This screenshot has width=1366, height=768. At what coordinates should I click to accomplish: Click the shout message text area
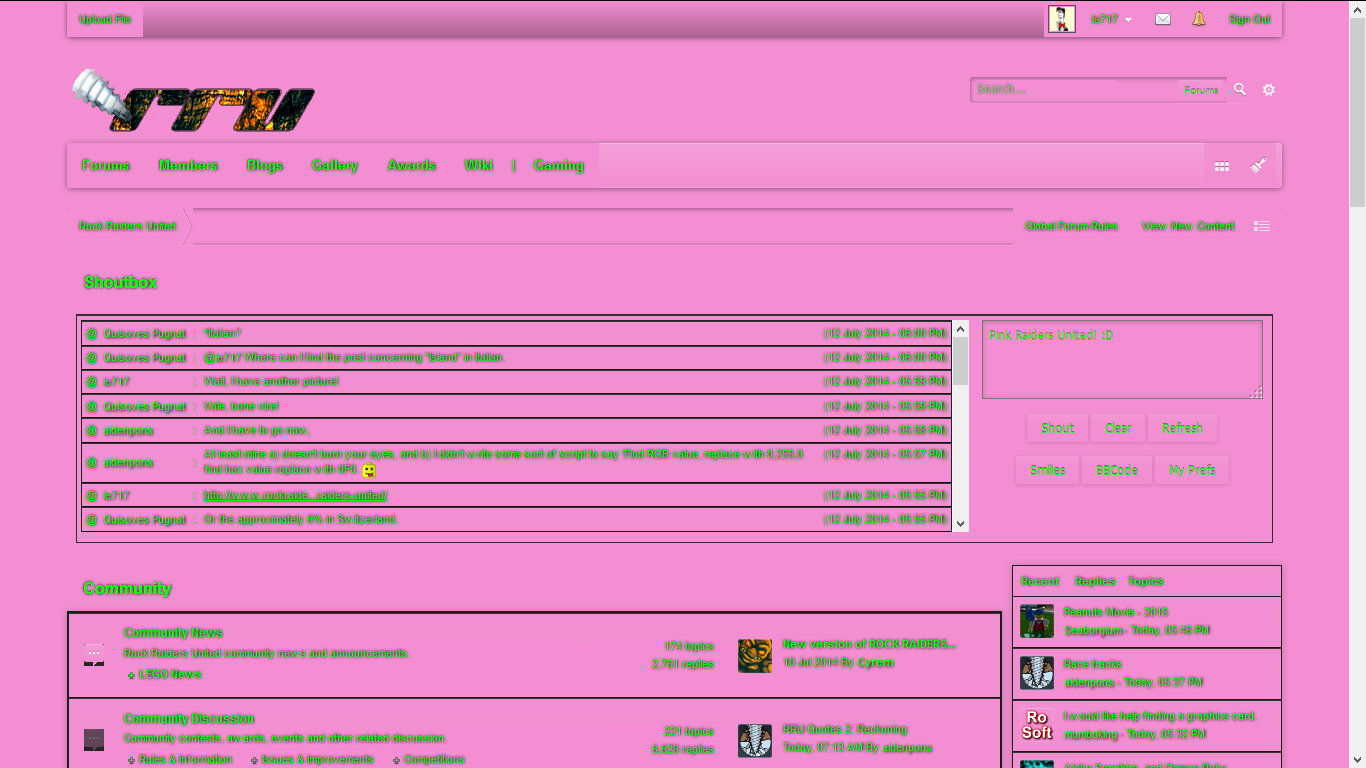click(x=1122, y=360)
